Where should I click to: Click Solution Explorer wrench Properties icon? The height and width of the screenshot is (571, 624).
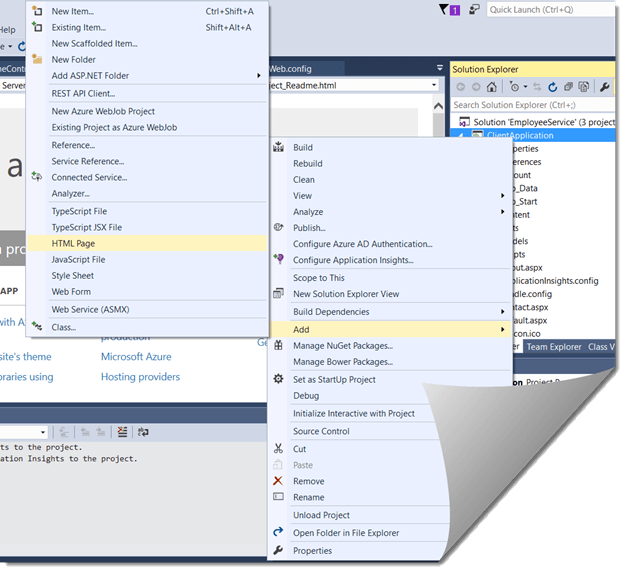[x=604, y=87]
